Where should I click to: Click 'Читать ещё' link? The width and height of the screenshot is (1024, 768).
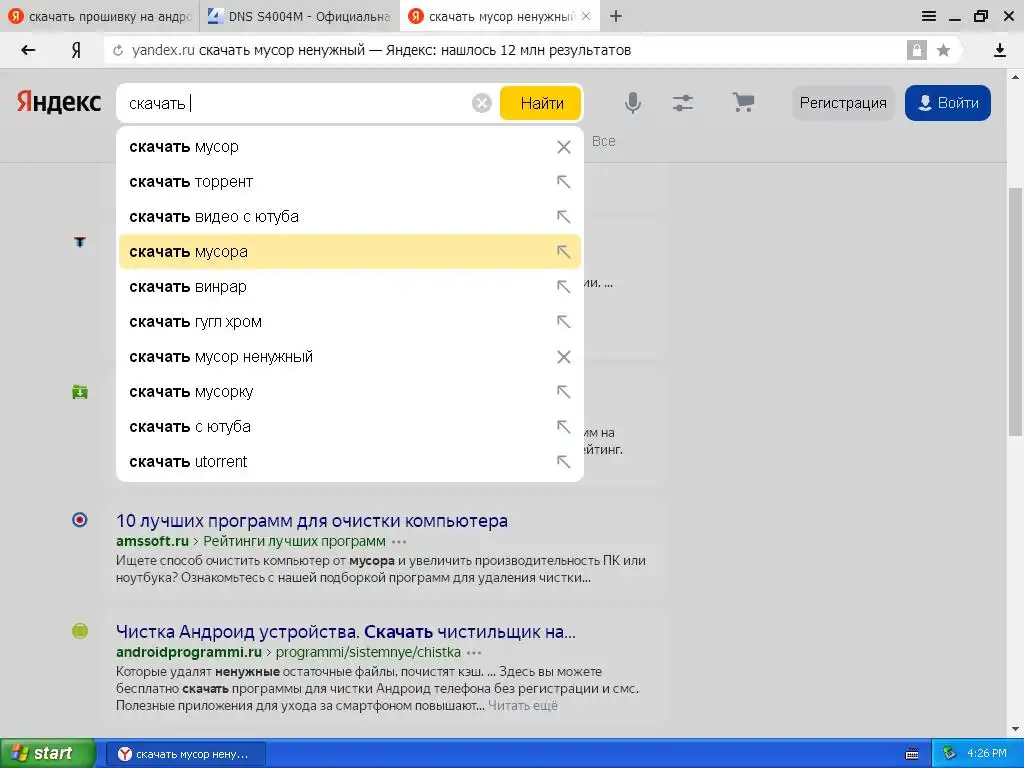coord(522,706)
